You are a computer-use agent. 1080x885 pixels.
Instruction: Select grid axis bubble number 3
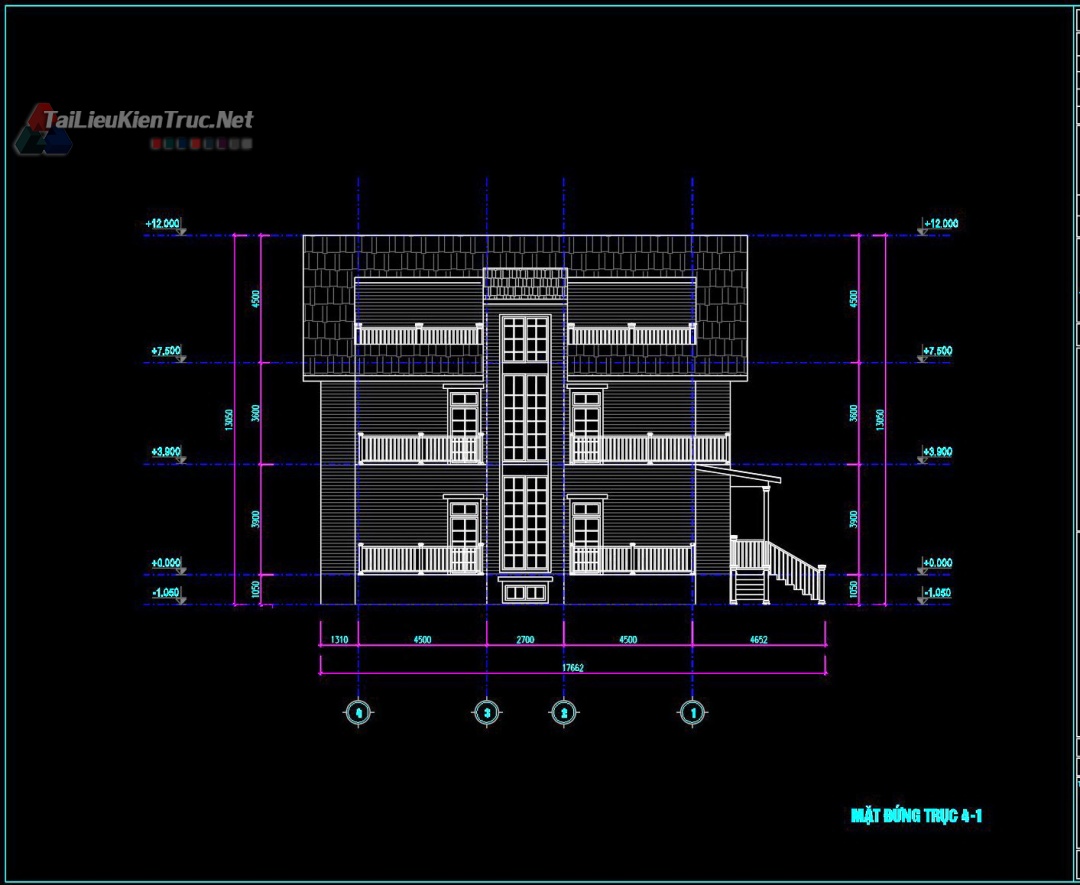[x=486, y=712]
